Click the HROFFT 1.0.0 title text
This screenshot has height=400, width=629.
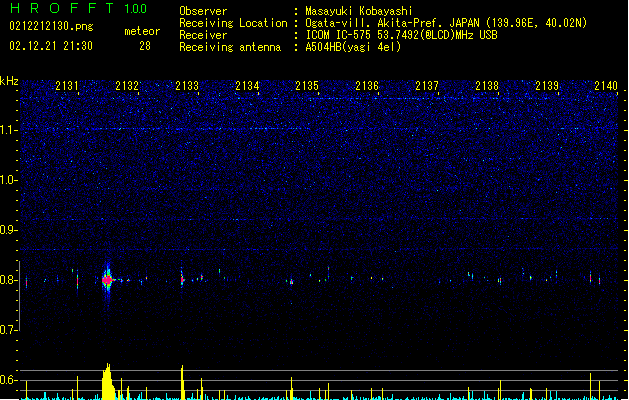pyautogui.click(x=78, y=8)
